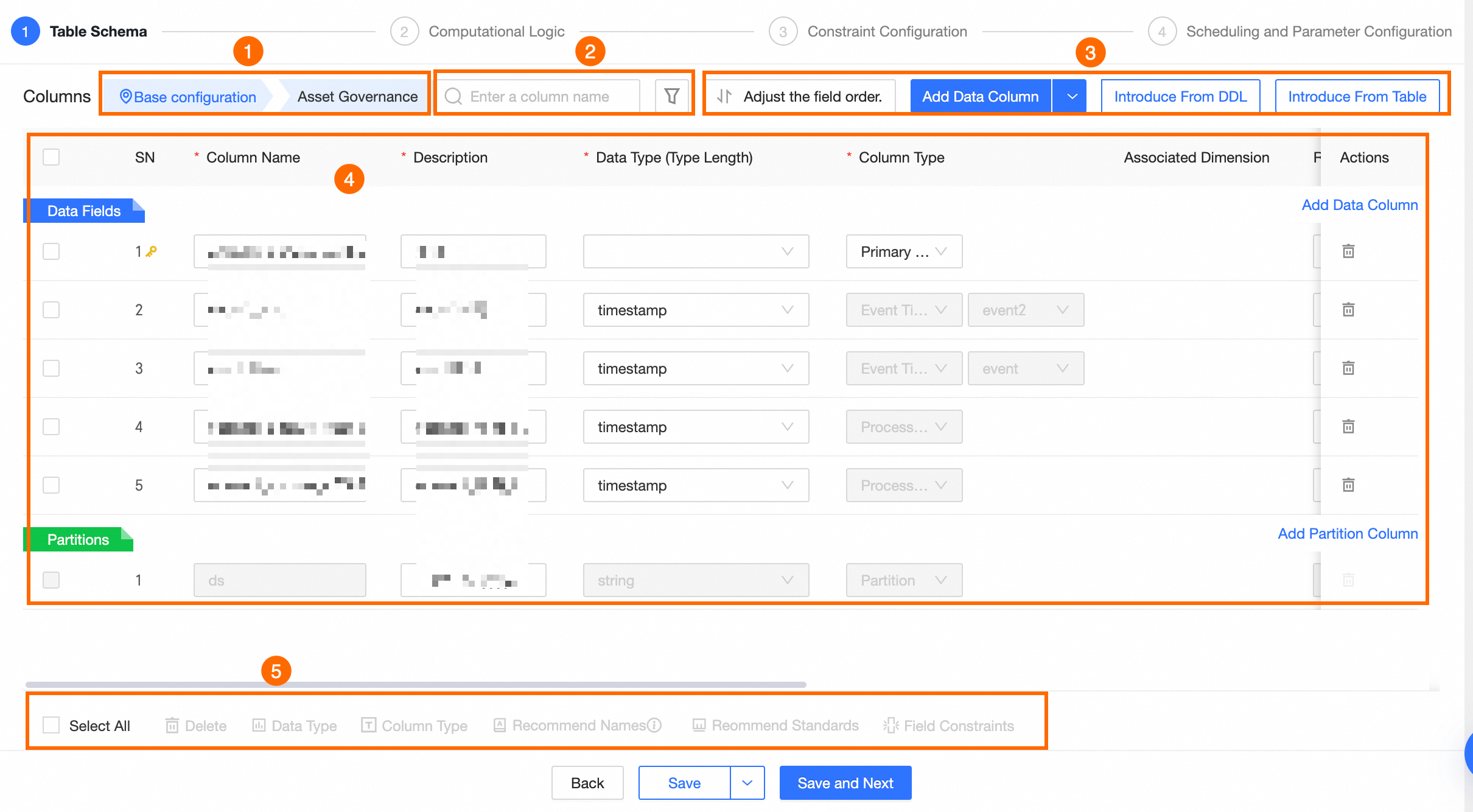Click the adjust field order sort icon
The height and width of the screenshot is (812, 1473).
pos(724,96)
